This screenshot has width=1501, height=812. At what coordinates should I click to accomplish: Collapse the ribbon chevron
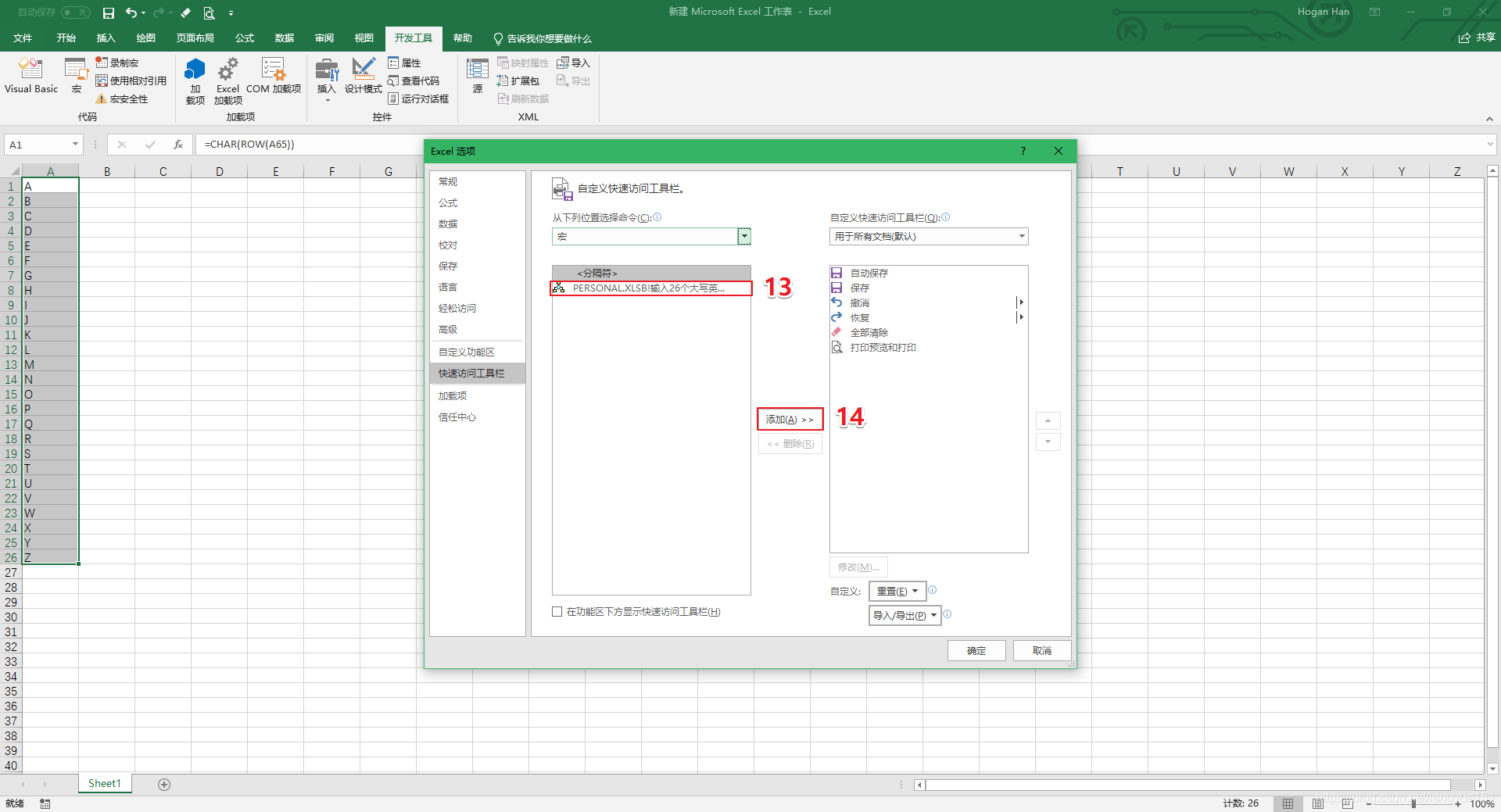click(1489, 119)
